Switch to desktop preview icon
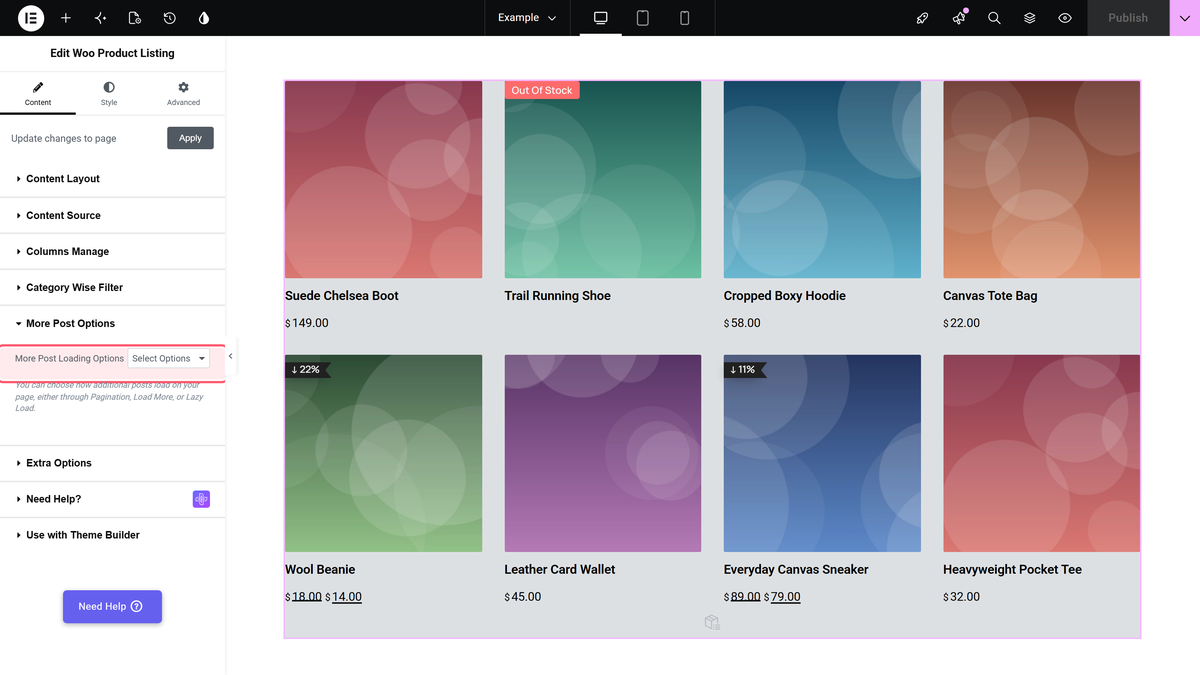The width and height of the screenshot is (1200, 675). pyautogui.click(x=601, y=18)
